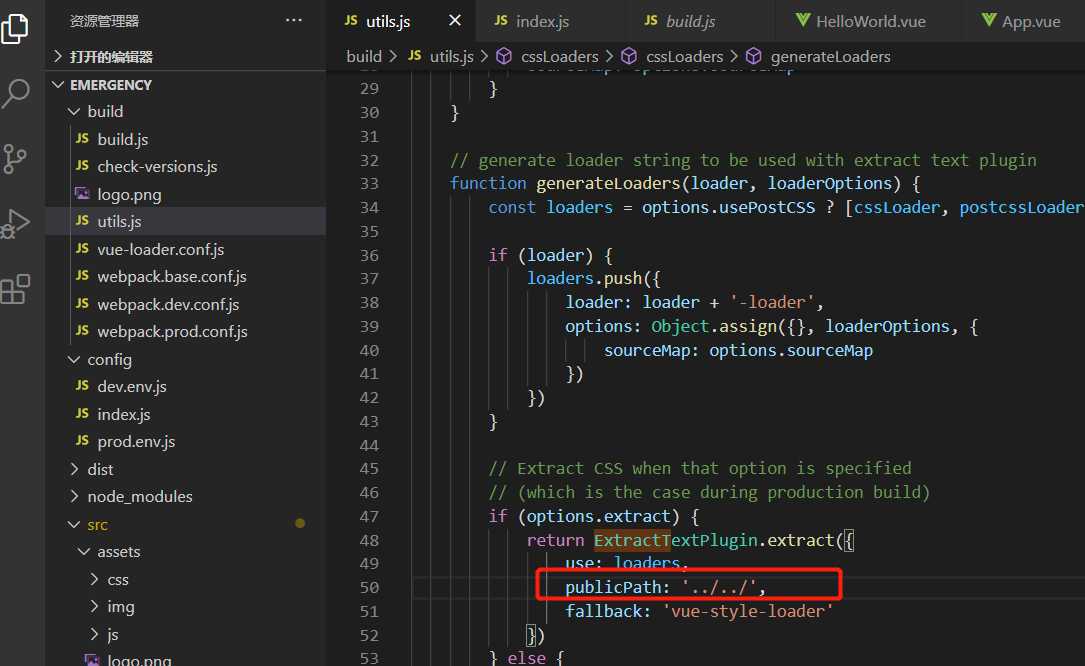Expand the img folder
The height and width of the screenshot is (666, 1085).
(x=185, y=607)
